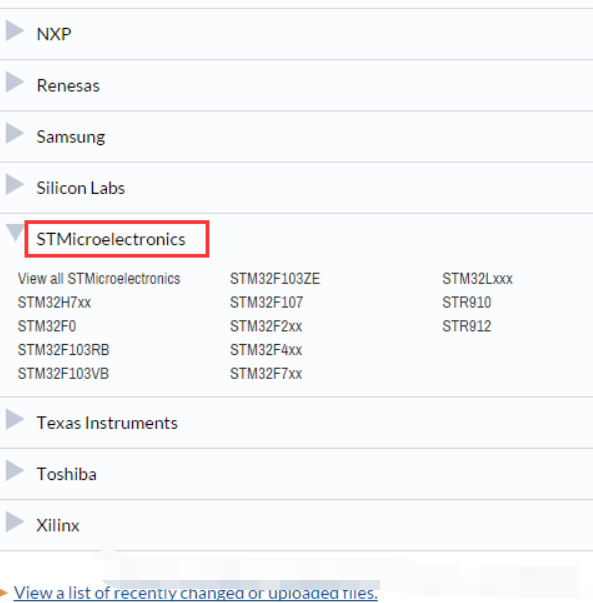The image size is (593, 603).
Task: Expand the NXP section triangle
Action: coord(15,31)
